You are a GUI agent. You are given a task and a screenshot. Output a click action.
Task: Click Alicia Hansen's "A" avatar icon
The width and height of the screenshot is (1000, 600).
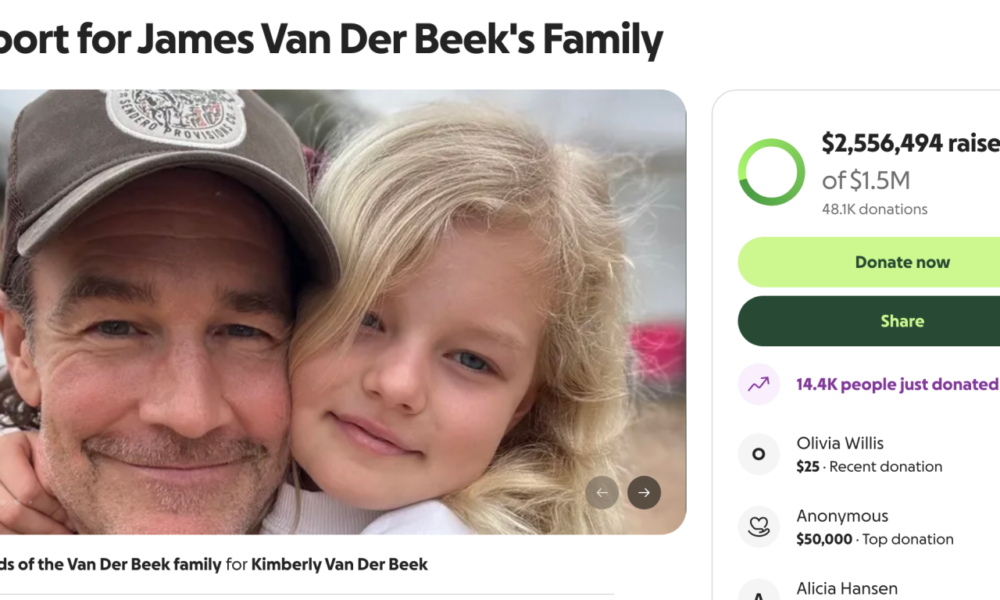(758, 593)
